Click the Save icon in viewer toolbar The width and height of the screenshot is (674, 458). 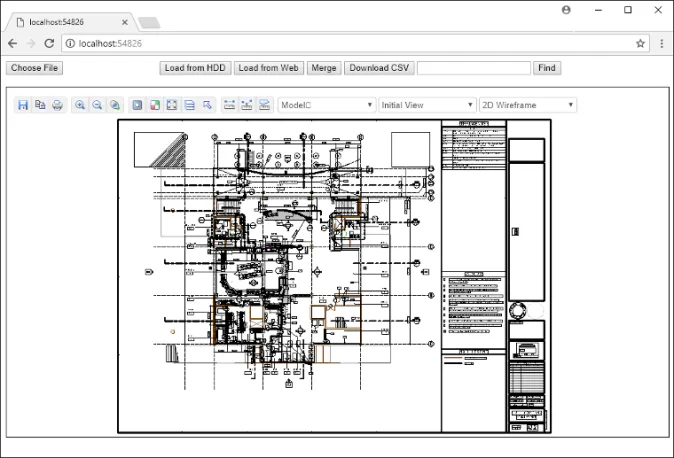[x=23, y=105]
